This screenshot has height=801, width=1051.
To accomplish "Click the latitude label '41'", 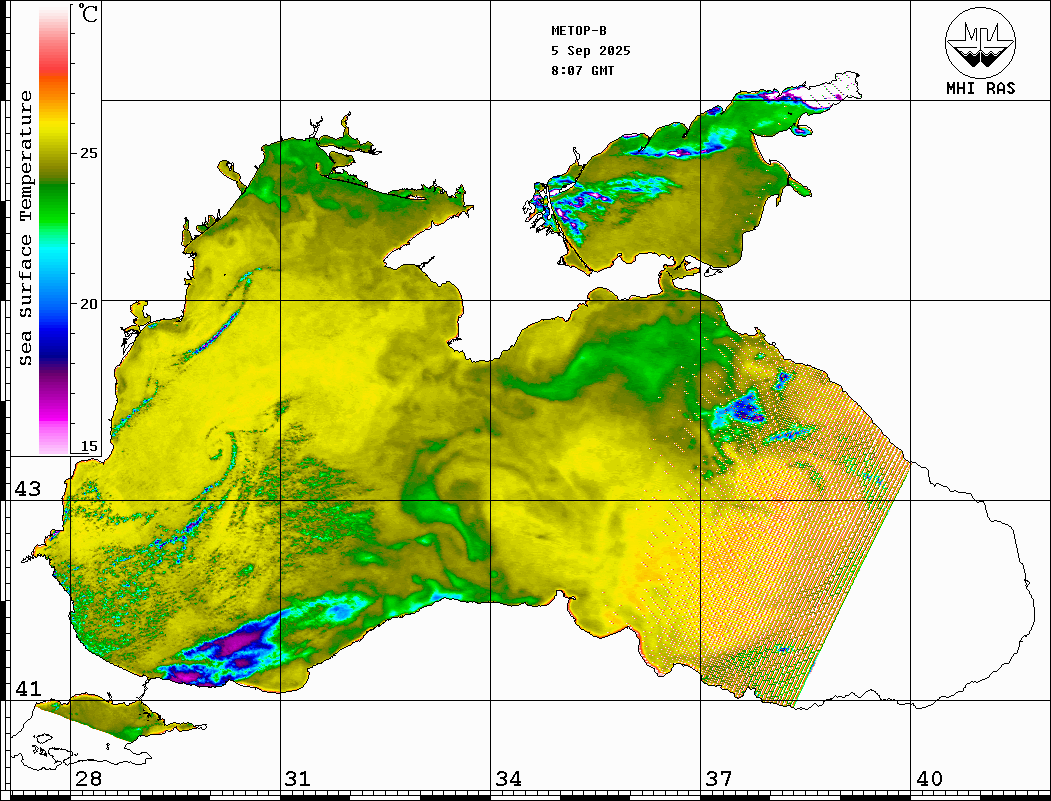I will [28, 688].
